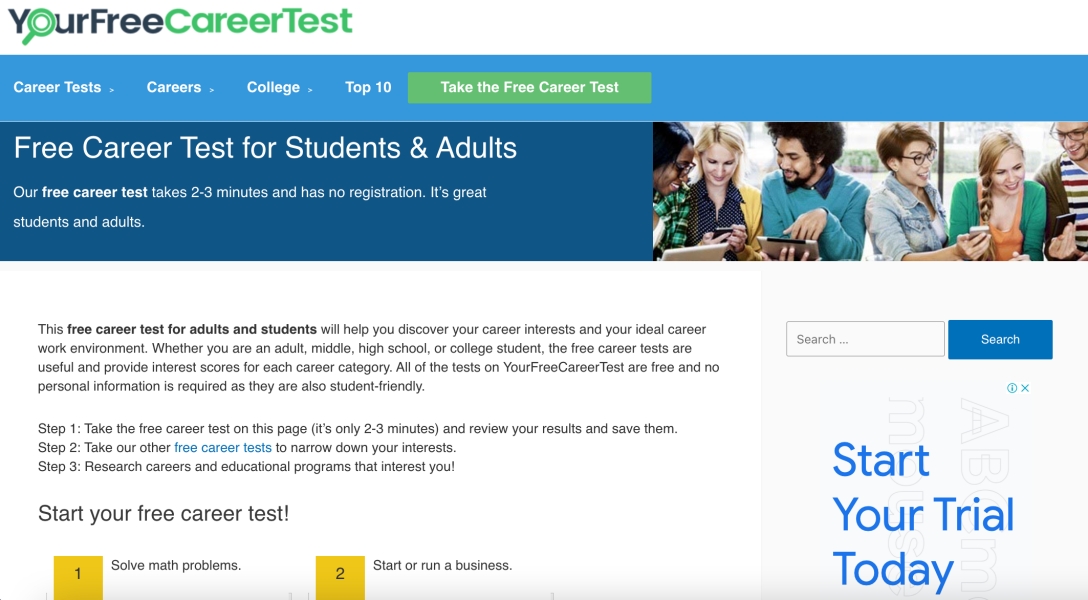Expand the Careers submenu arrow
Image resolution: width=1088 pixels, height=600 pixels.
211,89
